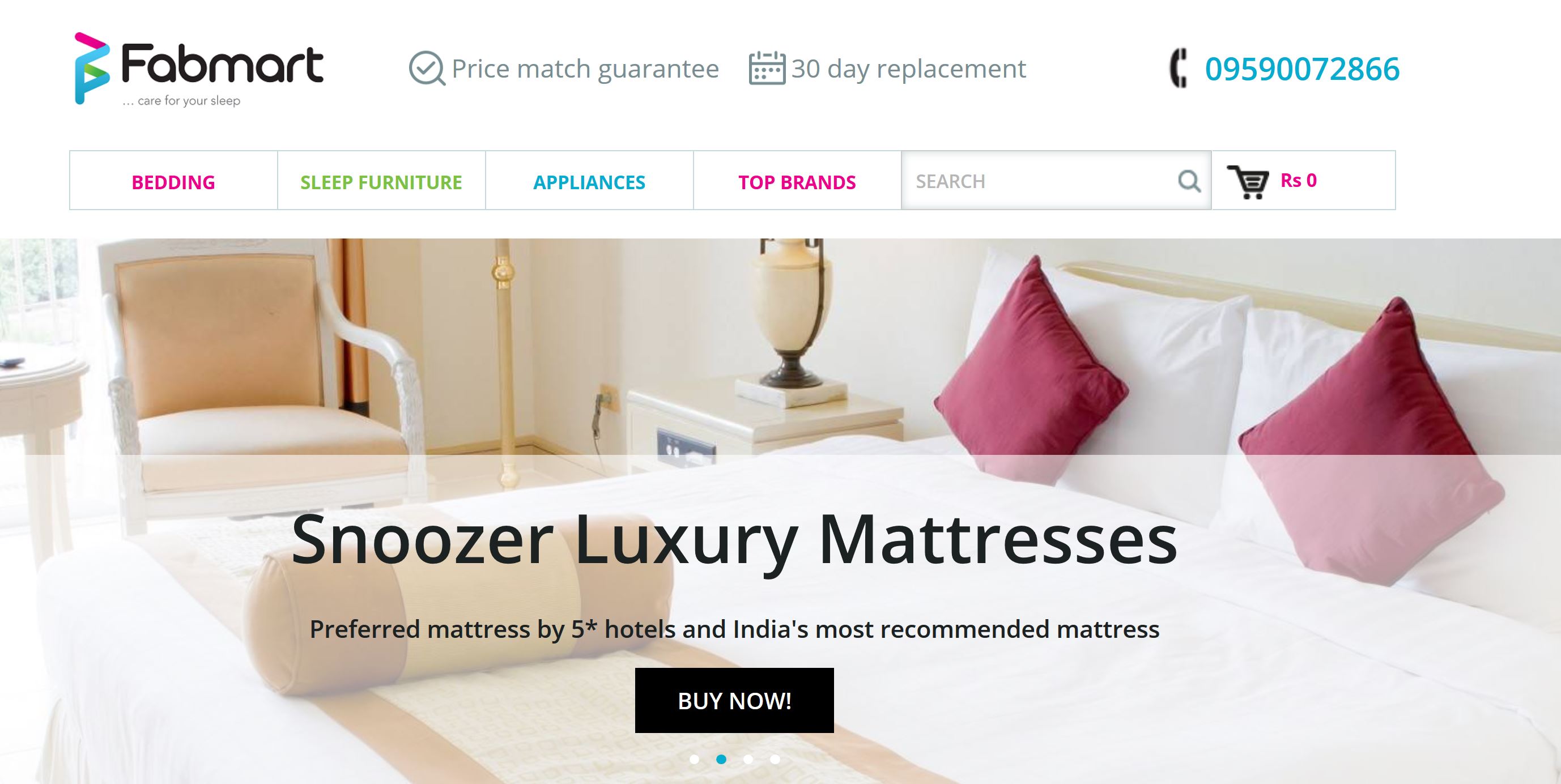Click the 30 day replacement text
The width and height of the screenshot is (1561, 784).
[908, 69]
